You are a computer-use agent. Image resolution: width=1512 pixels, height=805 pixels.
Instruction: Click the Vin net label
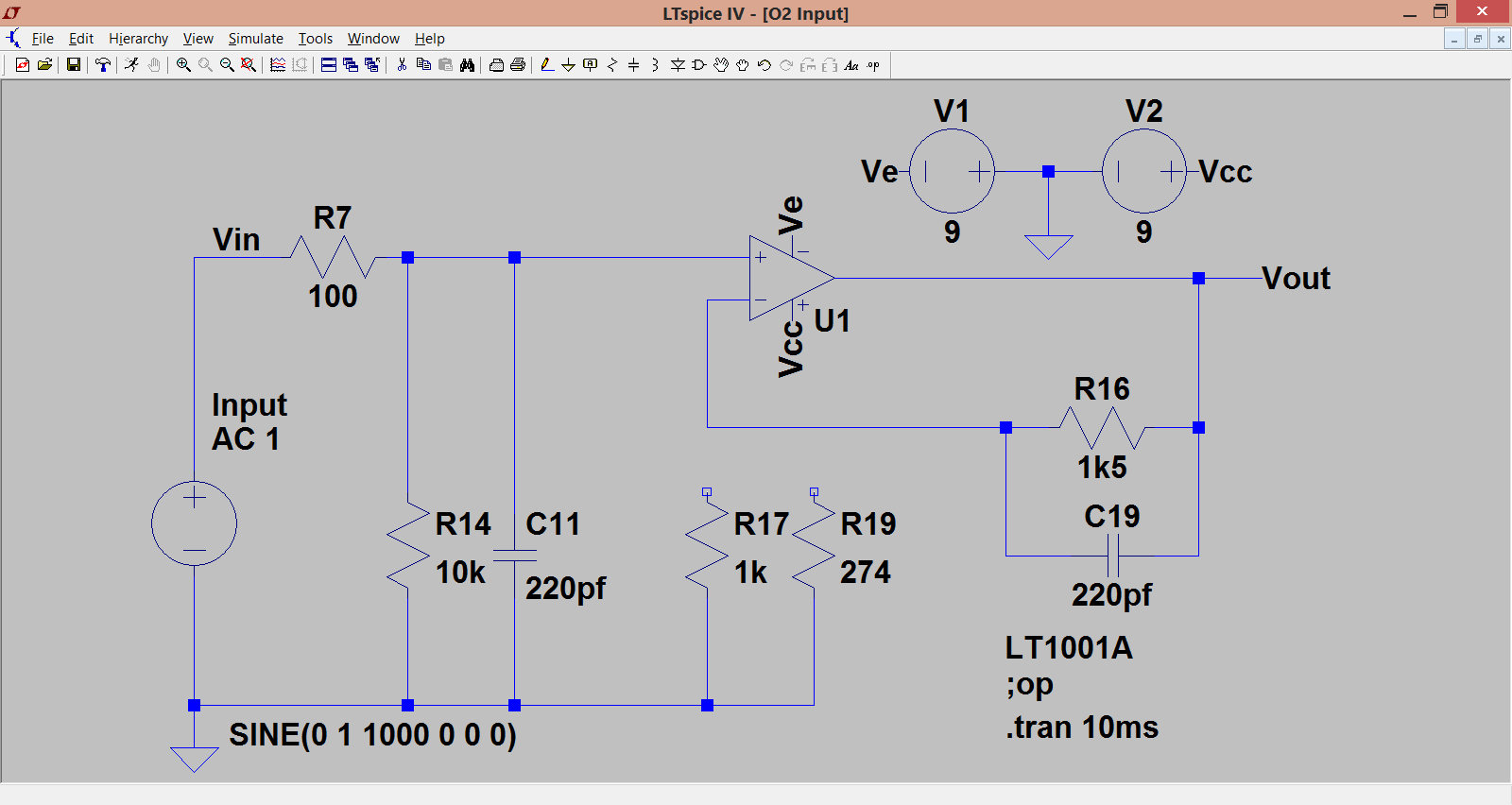[x=236, y=239]
